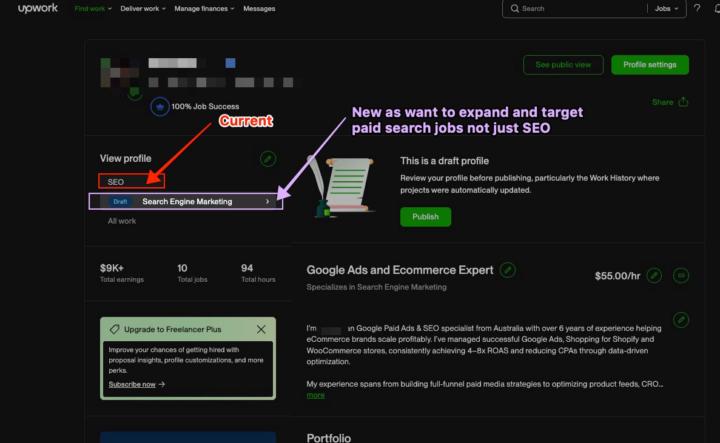The height and width of the screenshot is (443, 720).
Task: Edit the profile overview description
Action: [x=681, y=320]
